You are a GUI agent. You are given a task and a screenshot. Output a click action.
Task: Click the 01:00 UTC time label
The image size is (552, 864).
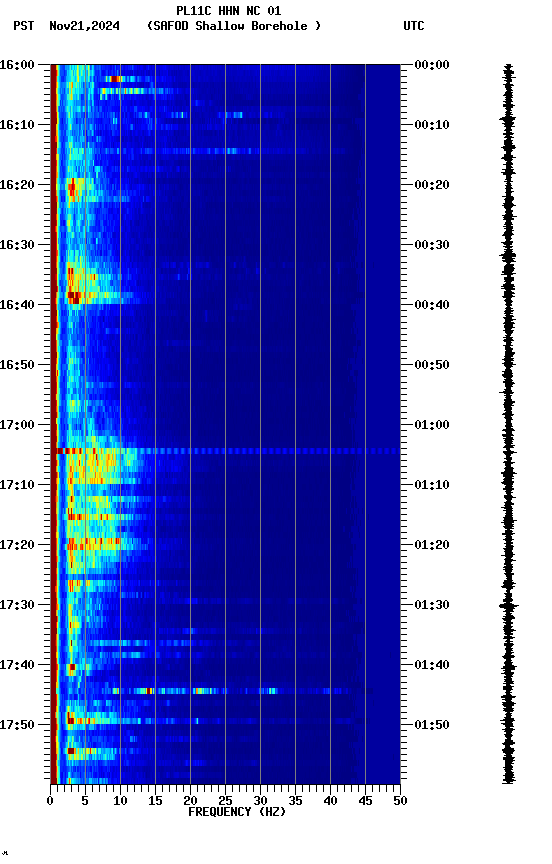432,425
